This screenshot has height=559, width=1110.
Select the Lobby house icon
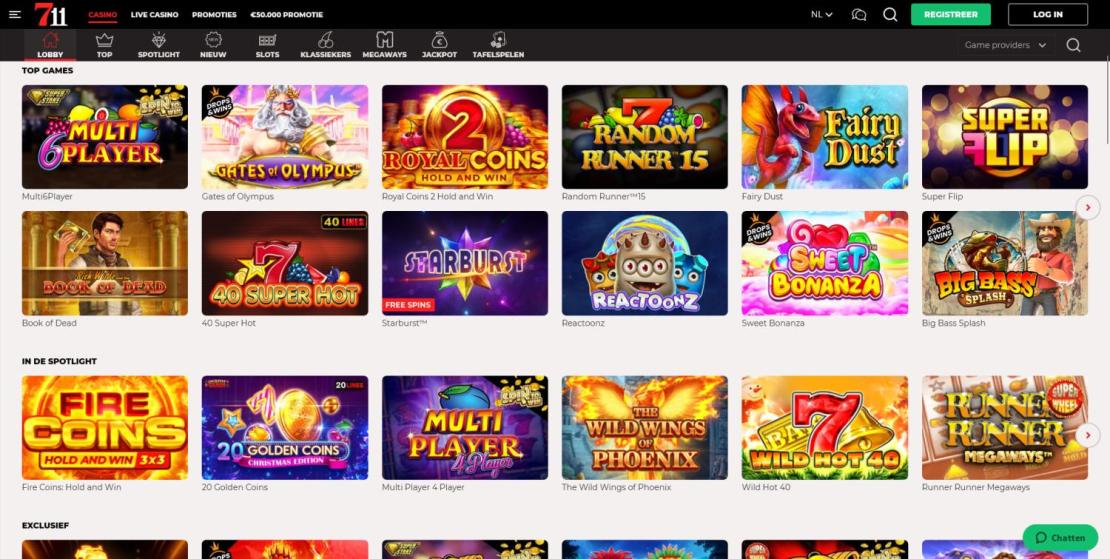click(50, 40)
